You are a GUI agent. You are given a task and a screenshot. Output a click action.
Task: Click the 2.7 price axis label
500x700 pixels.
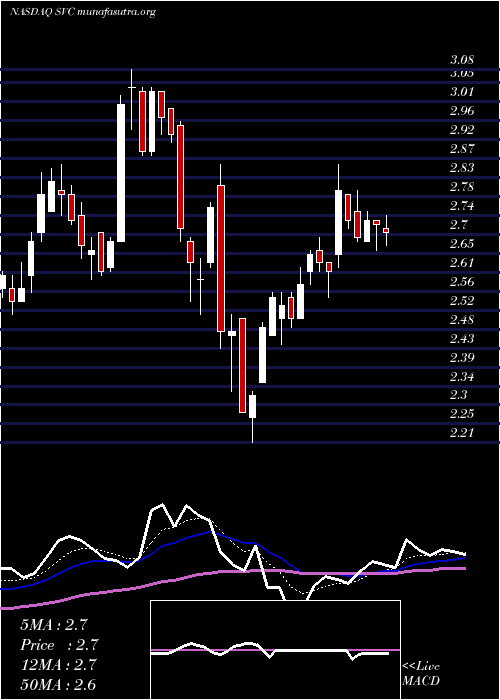pos(458,225)
